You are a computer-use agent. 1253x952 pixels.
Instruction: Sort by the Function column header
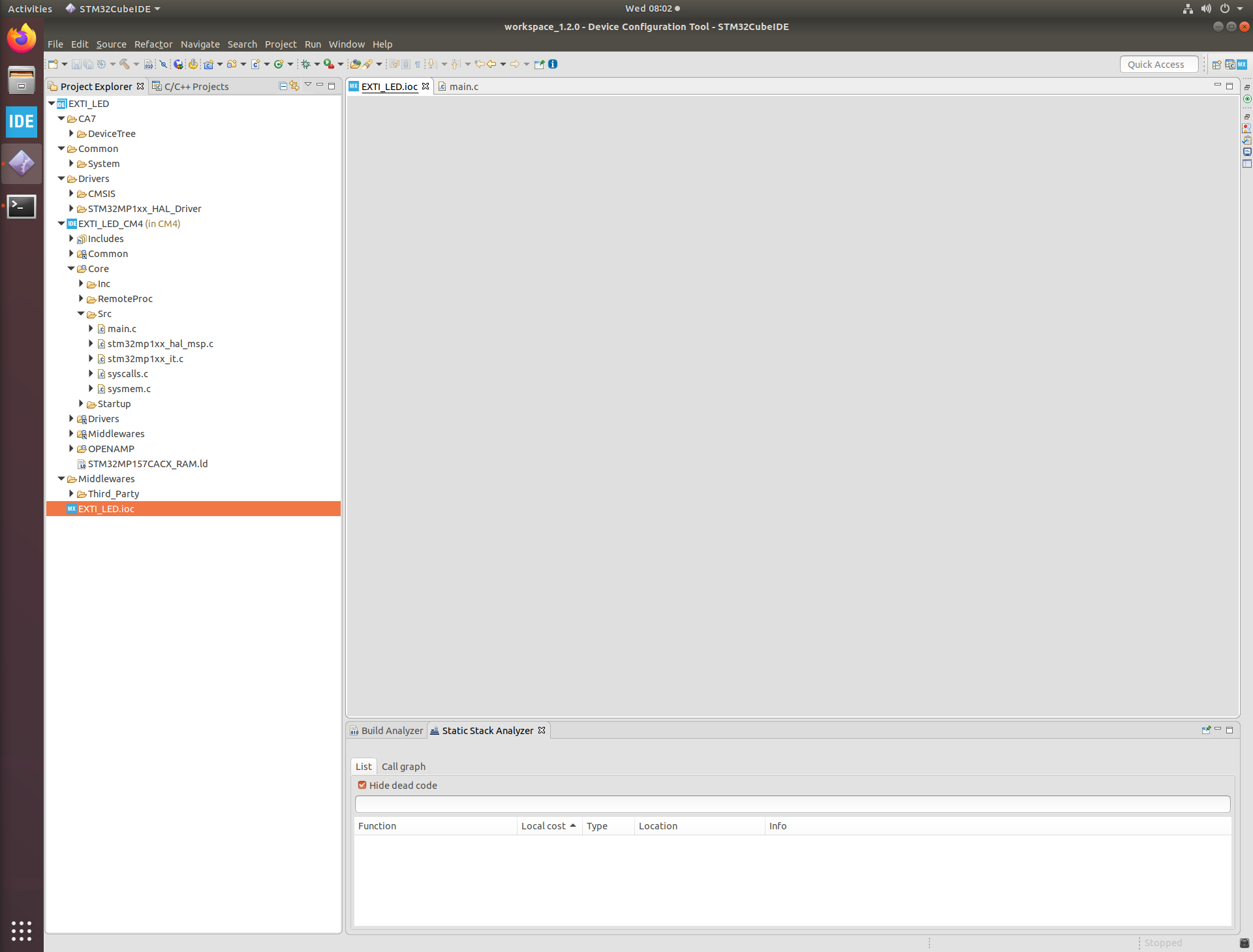coord(435,826)
